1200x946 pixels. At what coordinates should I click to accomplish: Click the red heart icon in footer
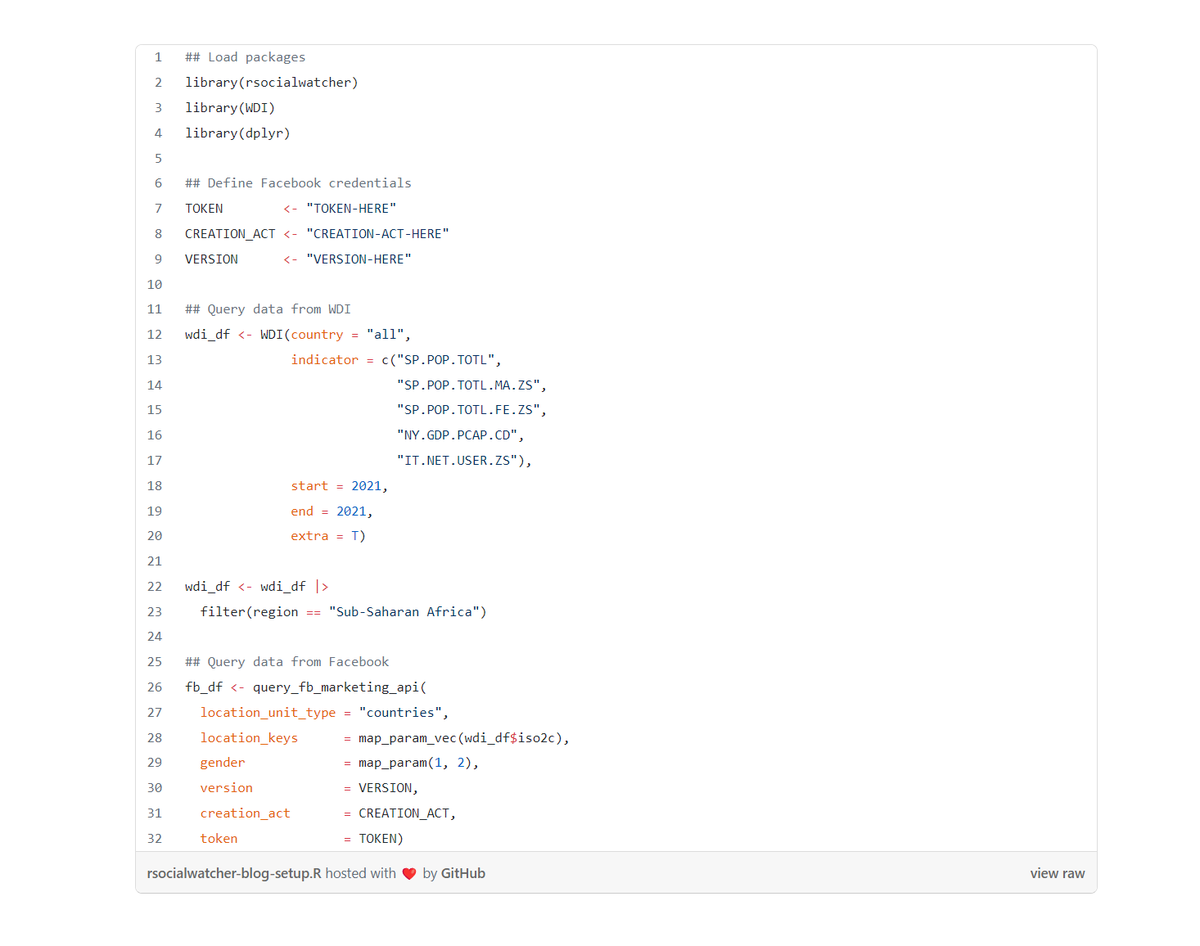[x=408, y=874]
